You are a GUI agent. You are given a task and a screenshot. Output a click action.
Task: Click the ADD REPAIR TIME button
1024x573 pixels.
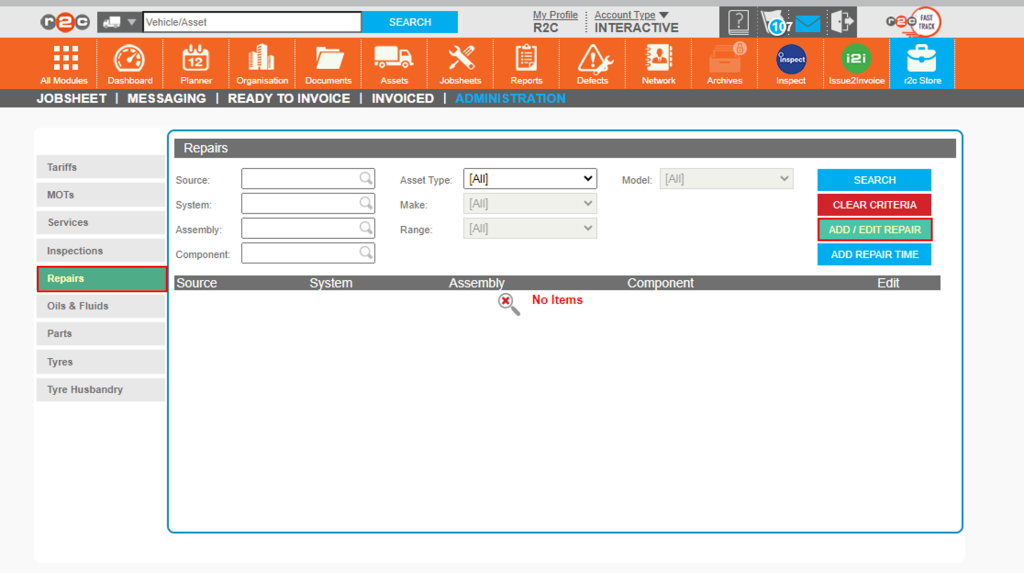tap(874, 255)
